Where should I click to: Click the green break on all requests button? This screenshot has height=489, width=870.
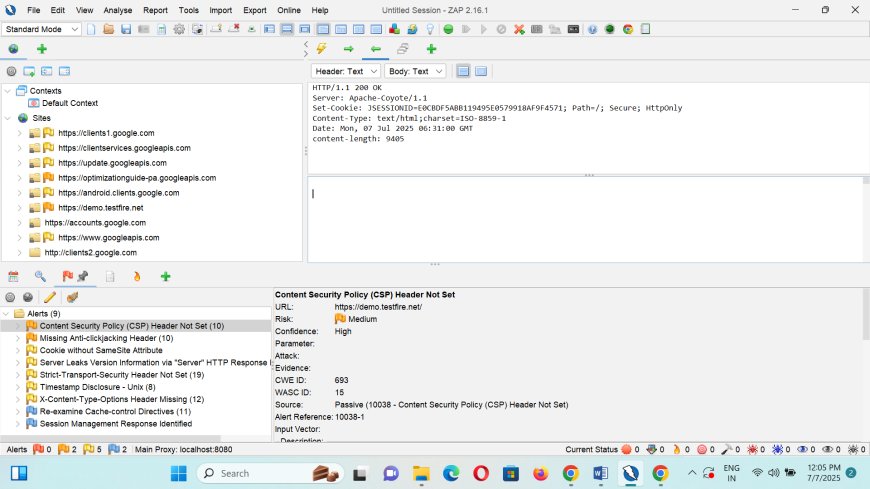(x=448, y=29)
